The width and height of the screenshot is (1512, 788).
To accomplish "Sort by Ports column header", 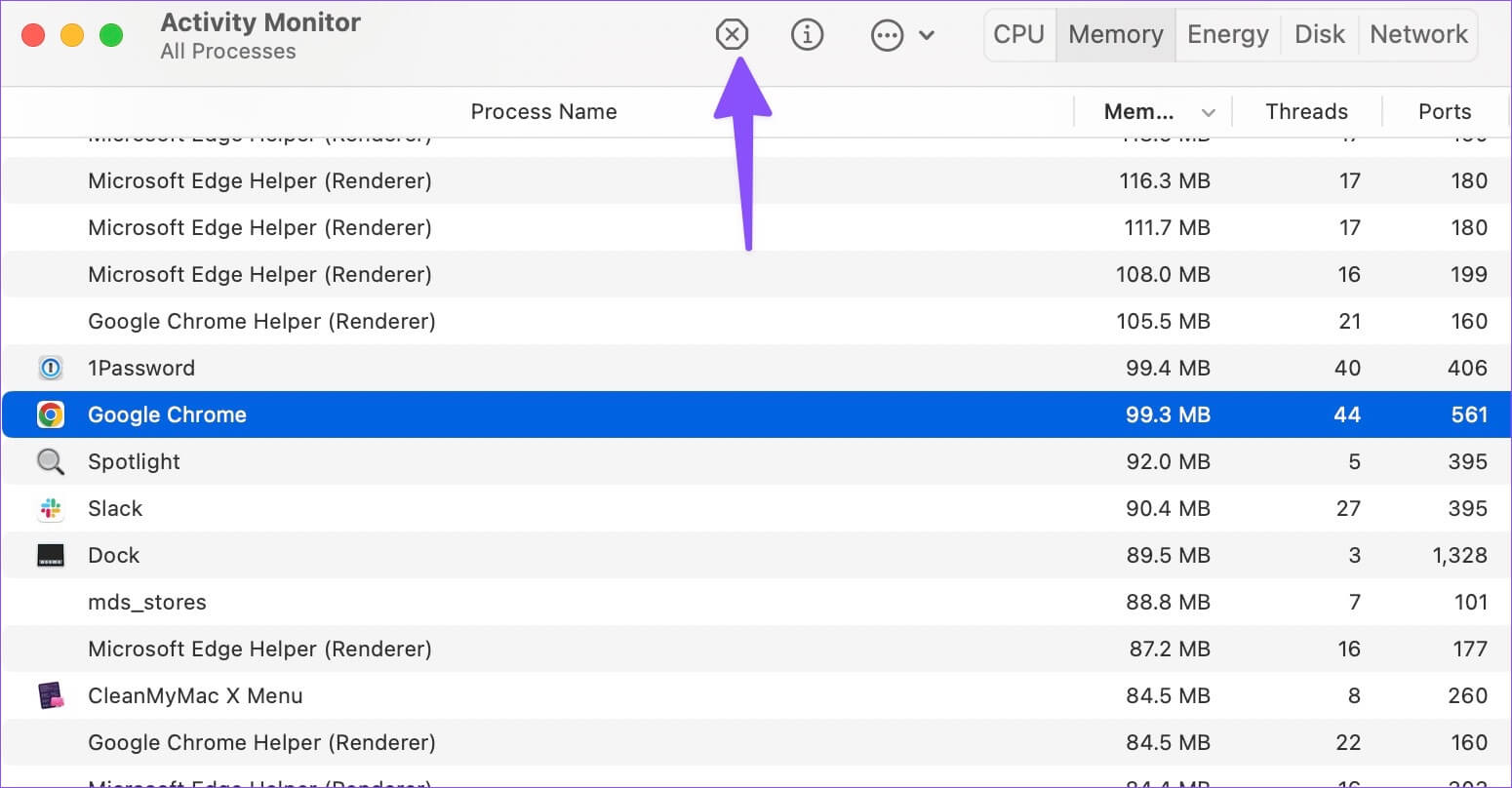I will point(1444,111).
